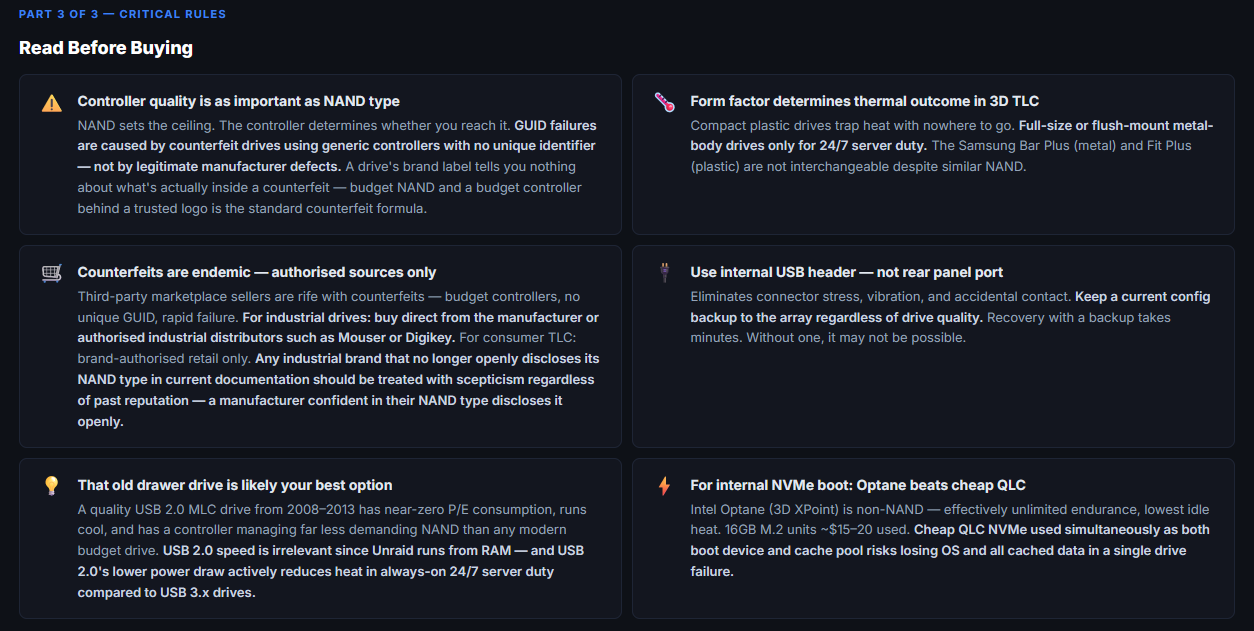Click the lightning bolt icon
Viewport: 1254px width, 631px height.
(x=664, y=486)
